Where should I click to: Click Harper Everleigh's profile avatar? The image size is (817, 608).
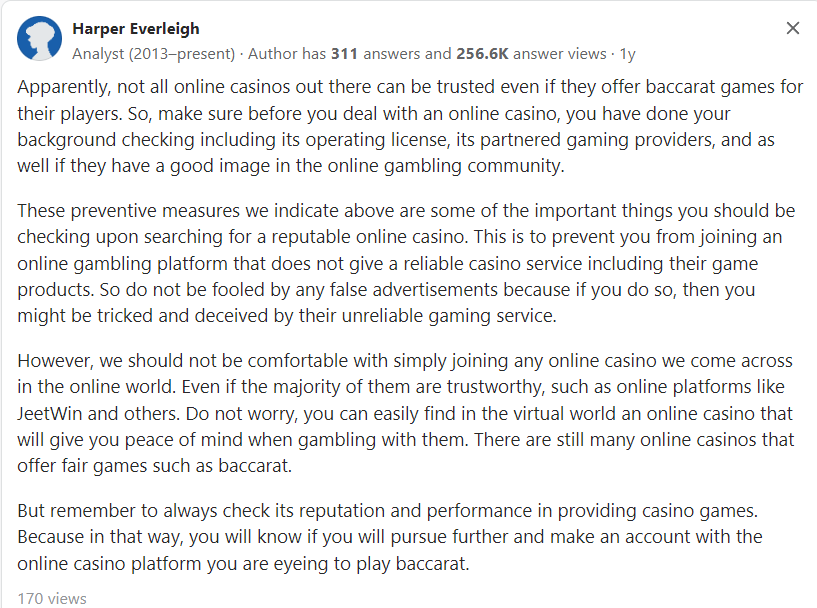pyautogui.click(x=40, y=39)
